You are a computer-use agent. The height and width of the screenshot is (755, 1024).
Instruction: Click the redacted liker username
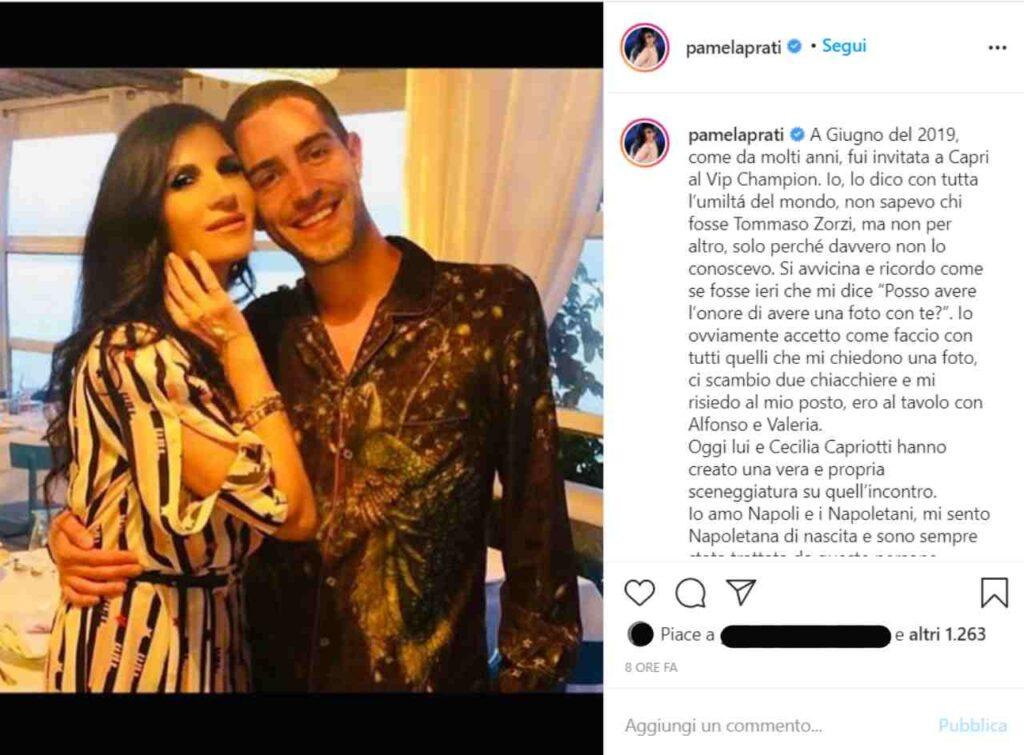point(806,635)
